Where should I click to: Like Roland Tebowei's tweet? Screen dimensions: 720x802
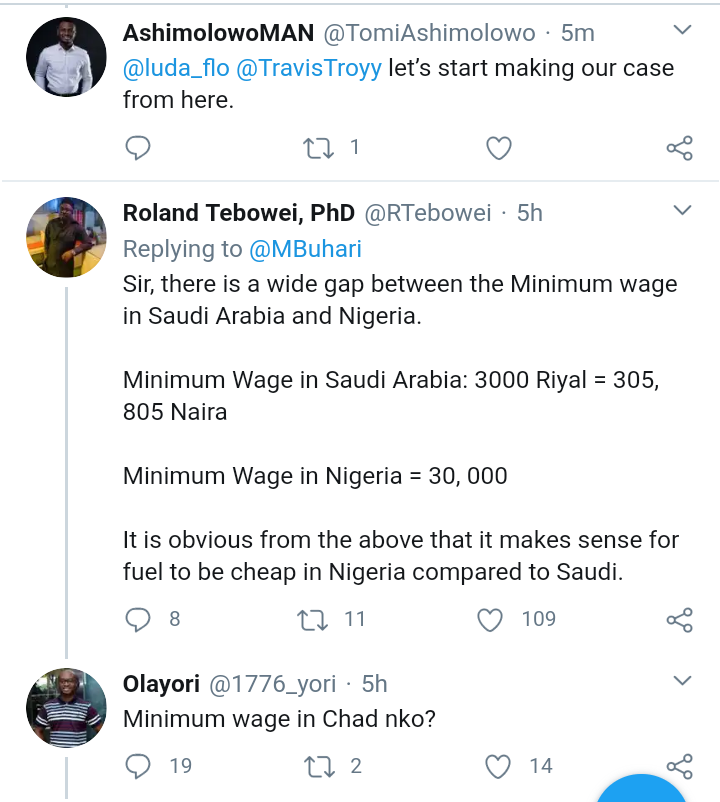[490, 620]
